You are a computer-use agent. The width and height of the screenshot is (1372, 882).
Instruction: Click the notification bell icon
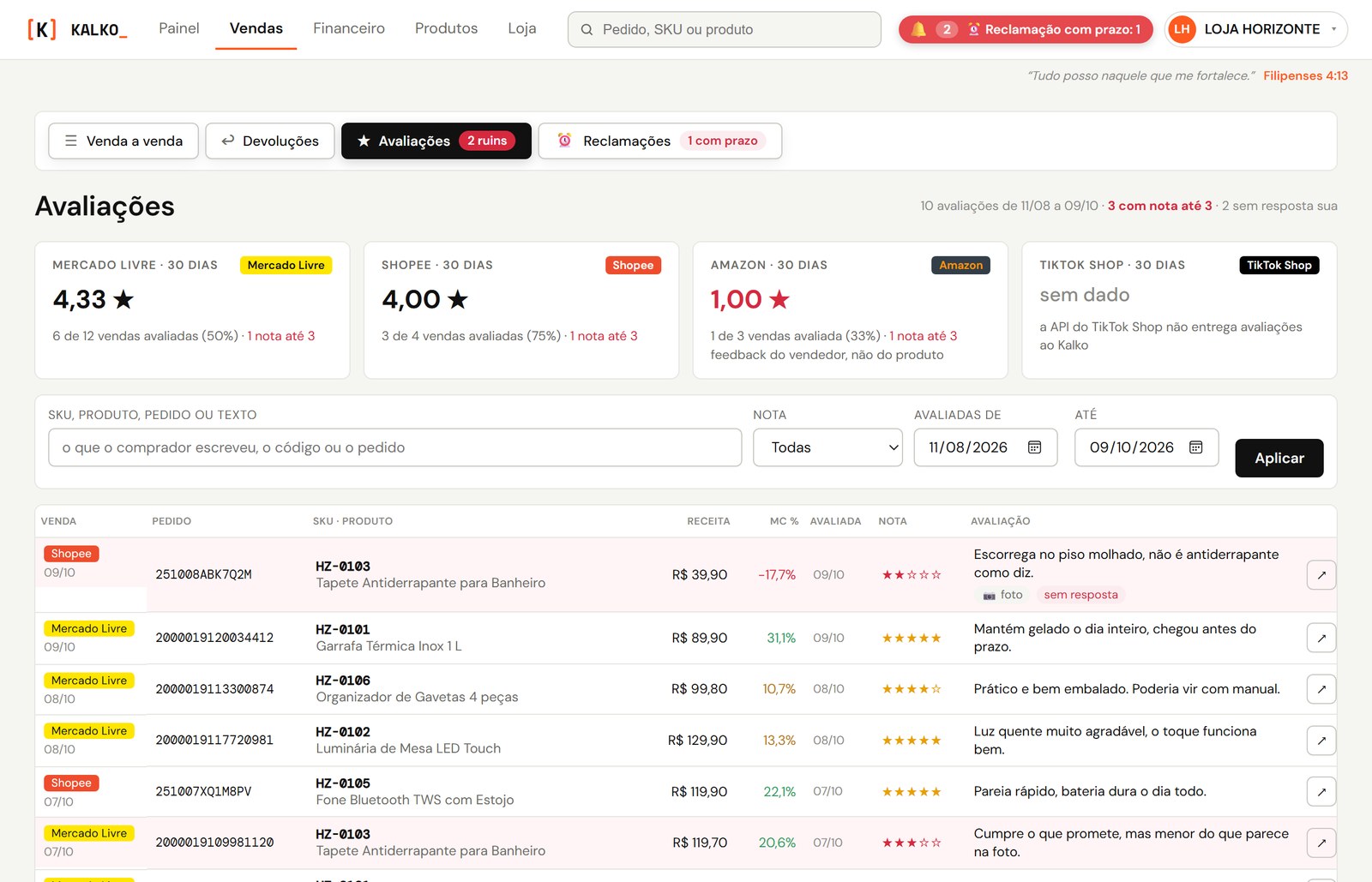(x=918, y=29)
